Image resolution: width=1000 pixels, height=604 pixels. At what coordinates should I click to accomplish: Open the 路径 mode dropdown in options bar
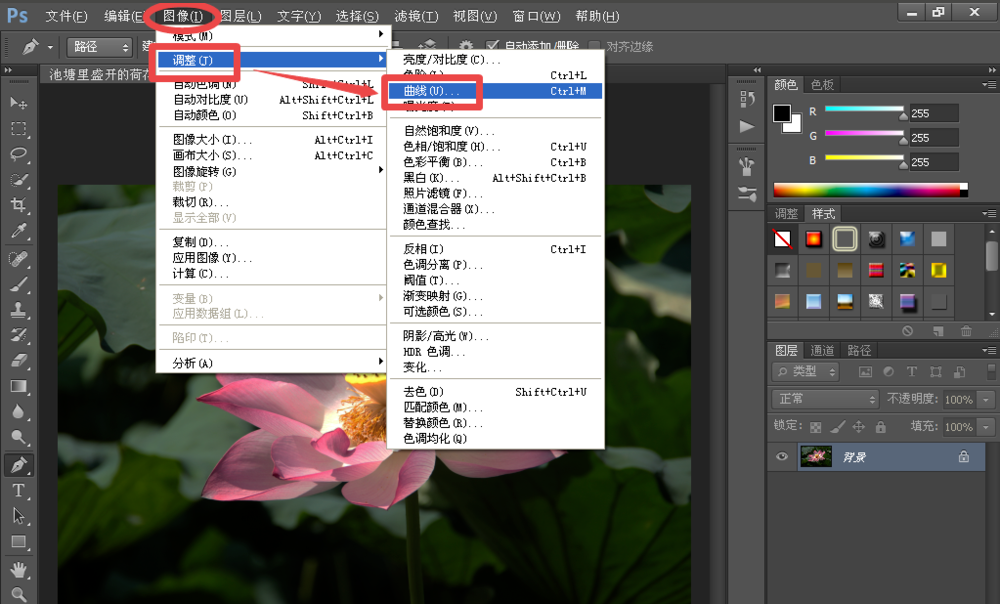[100, 47]
